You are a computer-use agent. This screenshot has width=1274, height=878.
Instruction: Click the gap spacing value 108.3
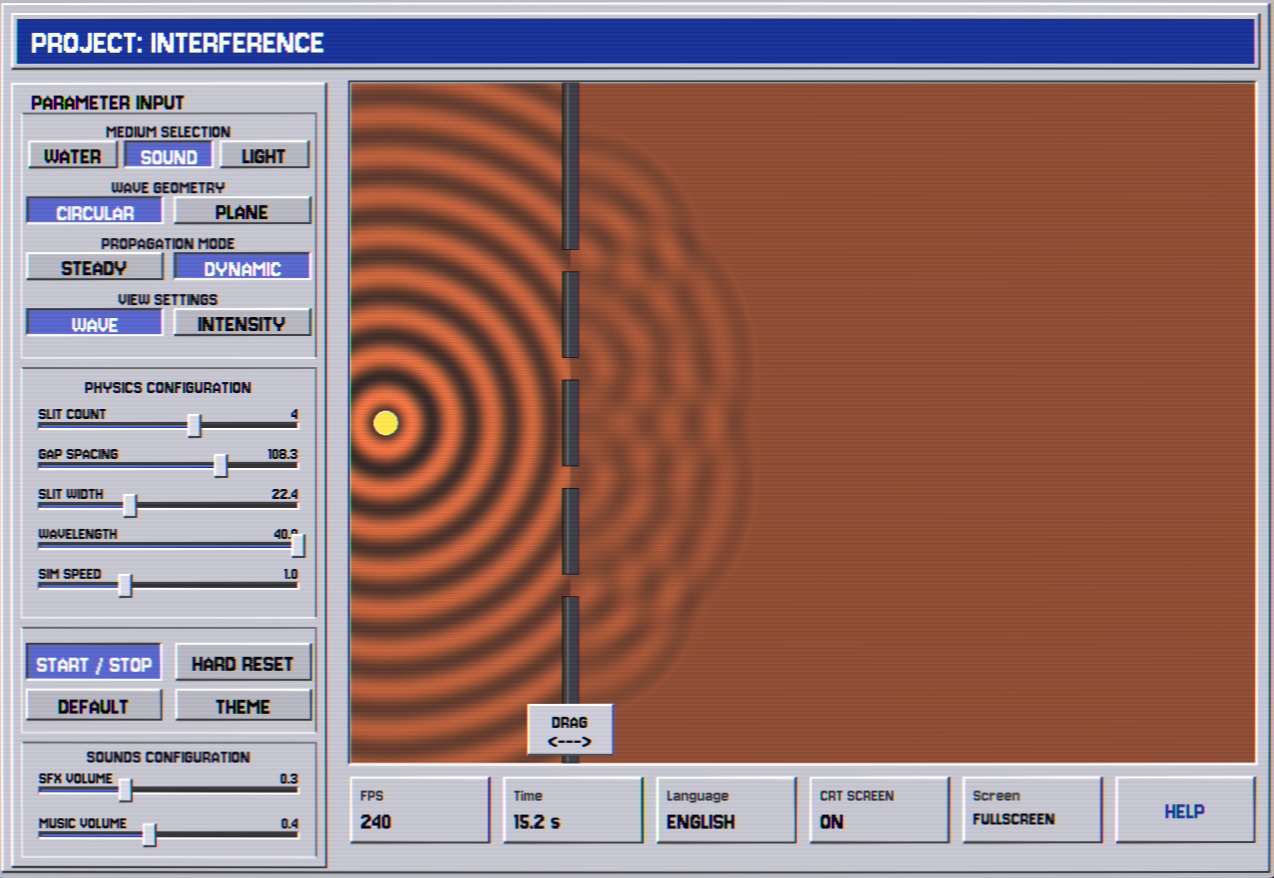pyautogui.click(x=283, y=454)
